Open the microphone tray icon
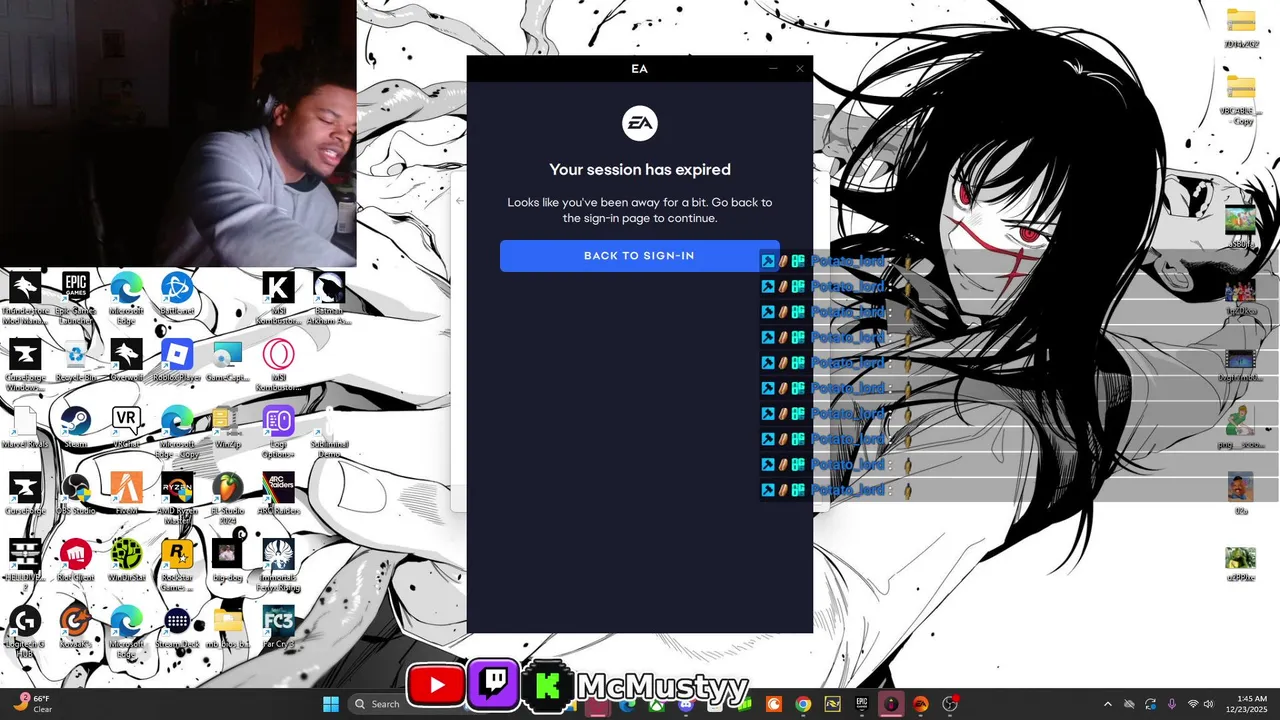This screenshot has height=720, width=1280. pos(1171,704)
